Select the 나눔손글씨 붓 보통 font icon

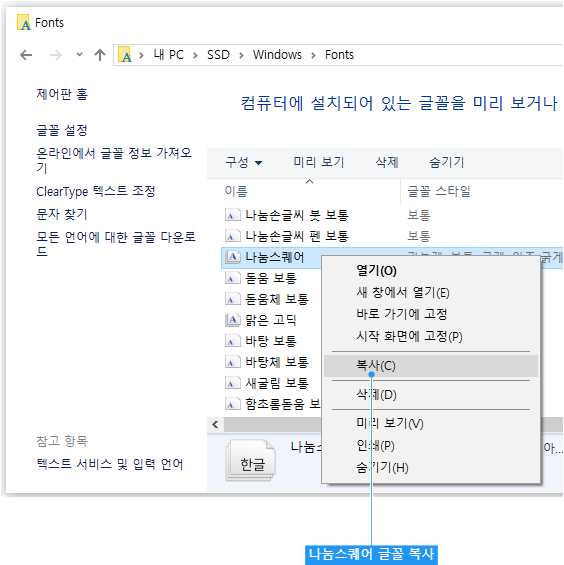232,215
